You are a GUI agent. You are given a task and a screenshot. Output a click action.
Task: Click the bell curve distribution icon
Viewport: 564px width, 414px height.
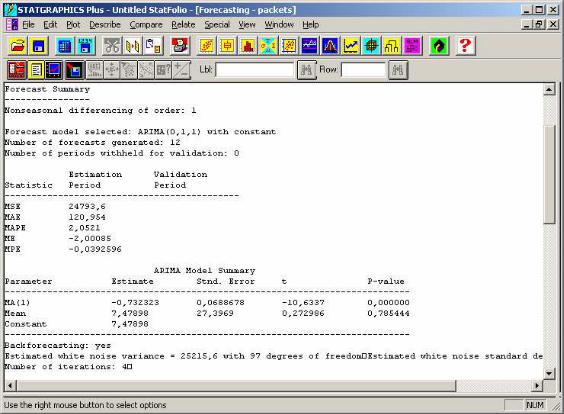330,46
